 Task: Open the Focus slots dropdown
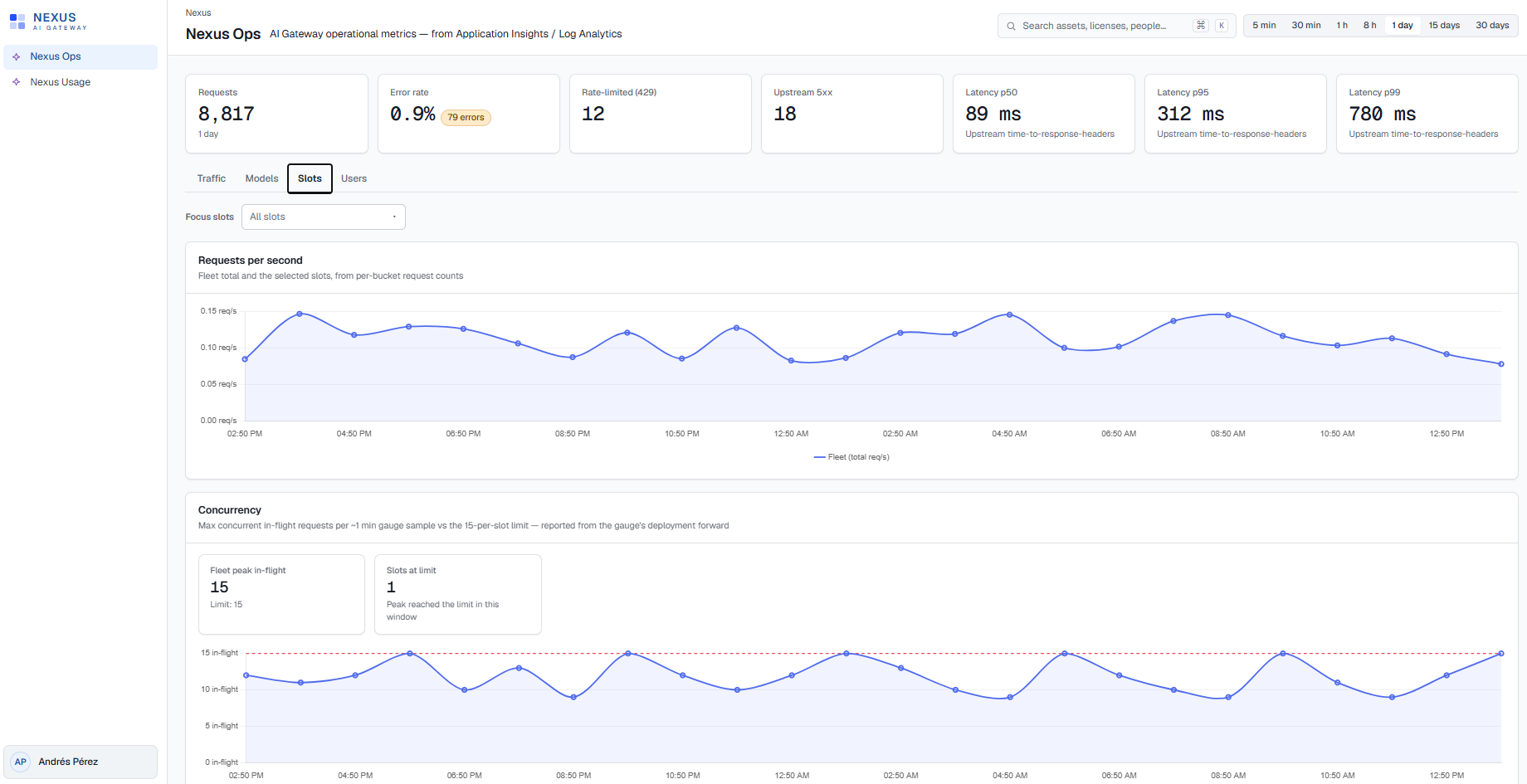(x=324, y=217)
